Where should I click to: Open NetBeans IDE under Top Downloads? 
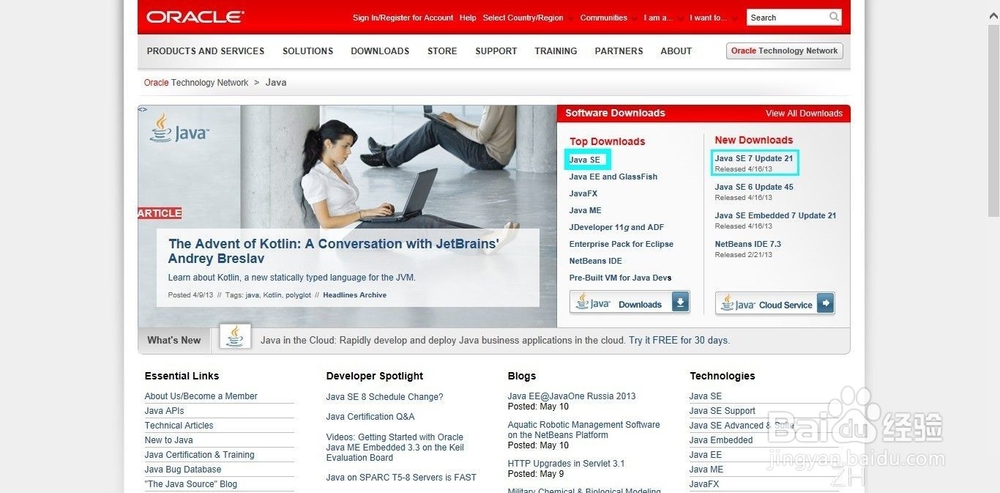(596, 261)
